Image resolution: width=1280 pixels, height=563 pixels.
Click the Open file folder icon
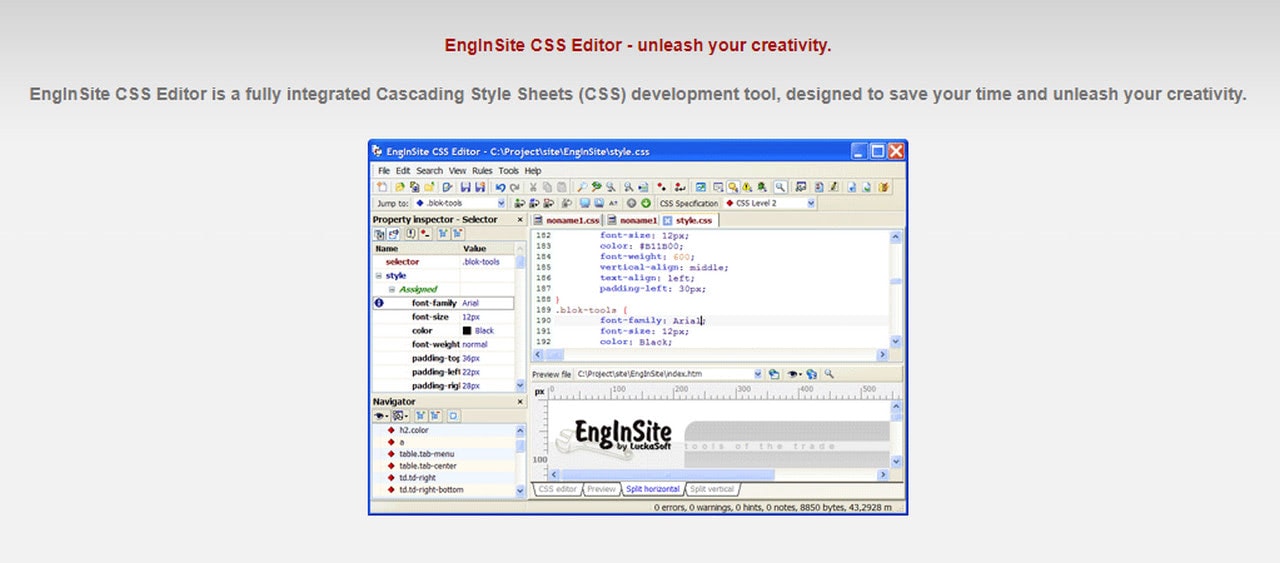pyautogui.click(x=399, y=187)
